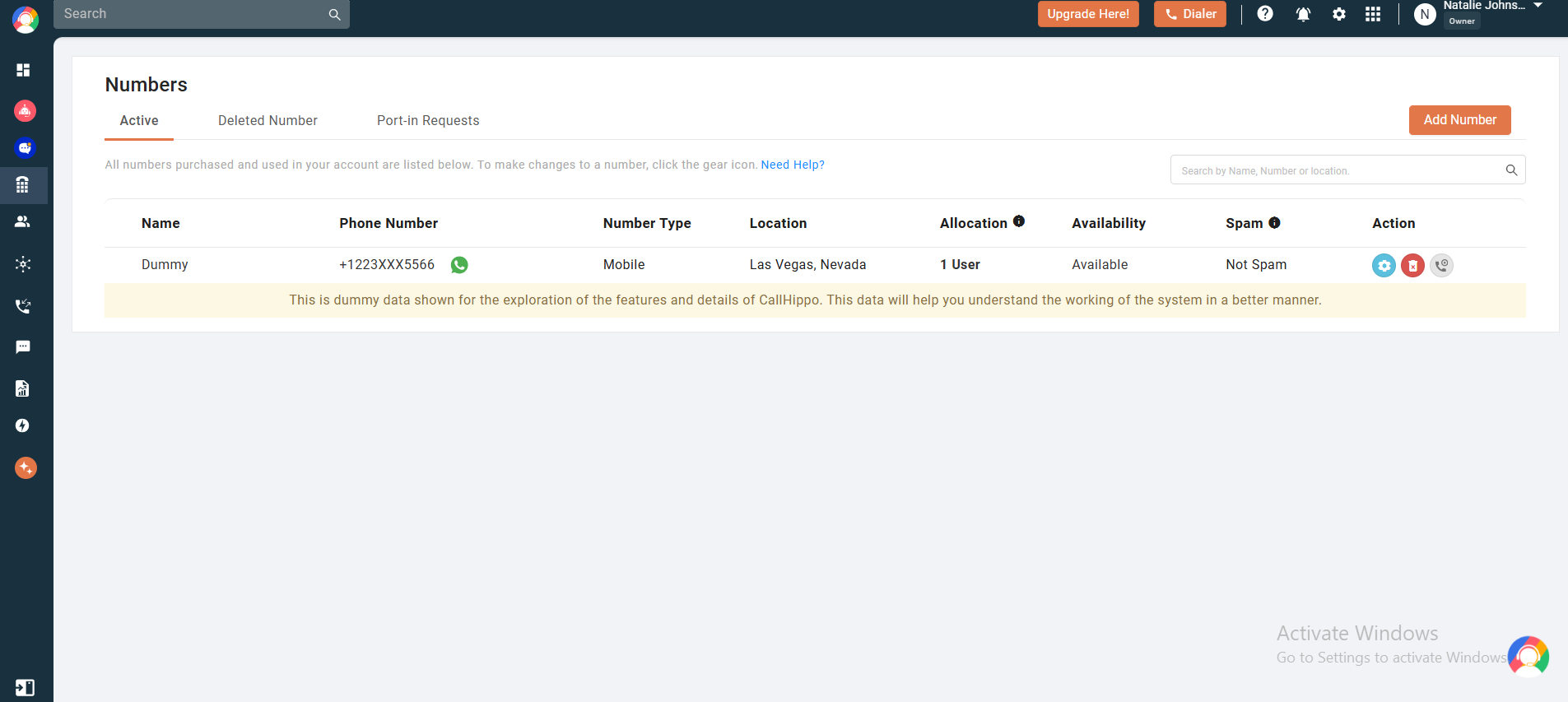1568x702 pixels.
Task: Click the notification bell icon
Action: click(1303, 14)
